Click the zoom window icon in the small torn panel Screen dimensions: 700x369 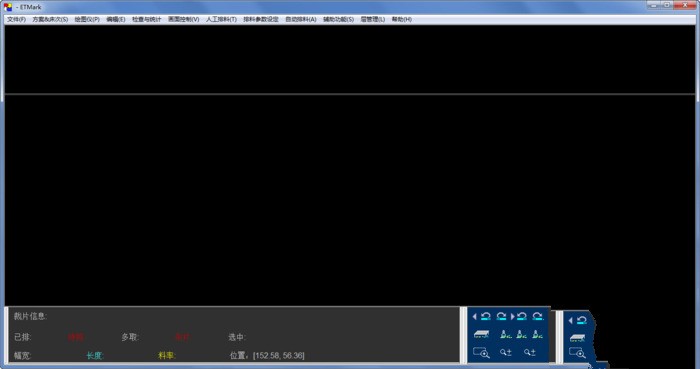tap(577, 353)
